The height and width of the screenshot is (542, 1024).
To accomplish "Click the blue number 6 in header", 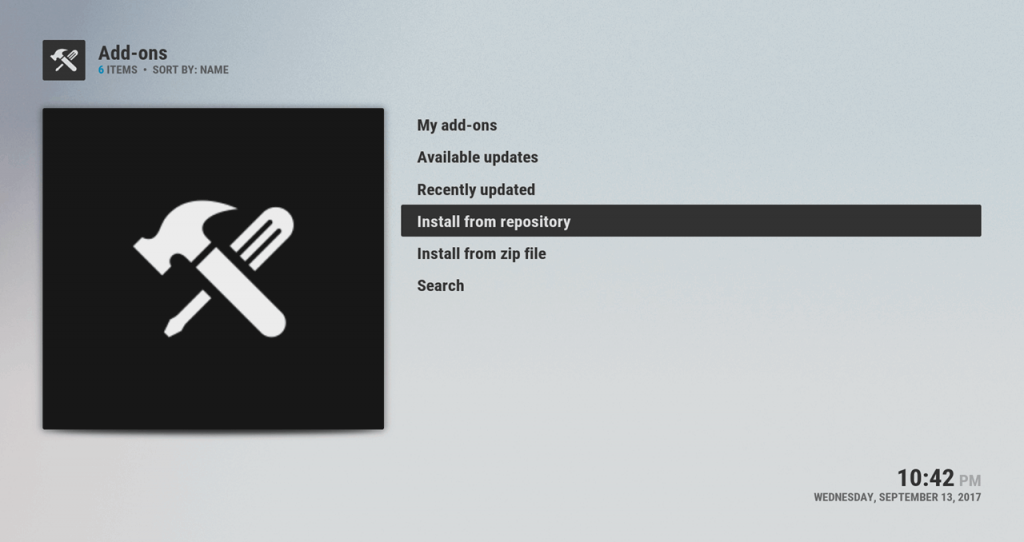I will coord(101,70).
